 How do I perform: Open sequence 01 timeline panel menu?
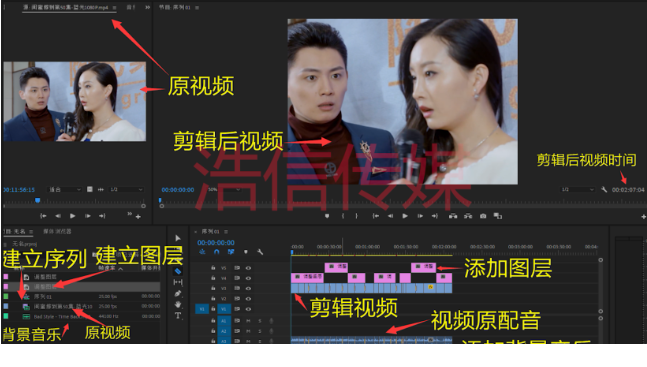point(226,232)
